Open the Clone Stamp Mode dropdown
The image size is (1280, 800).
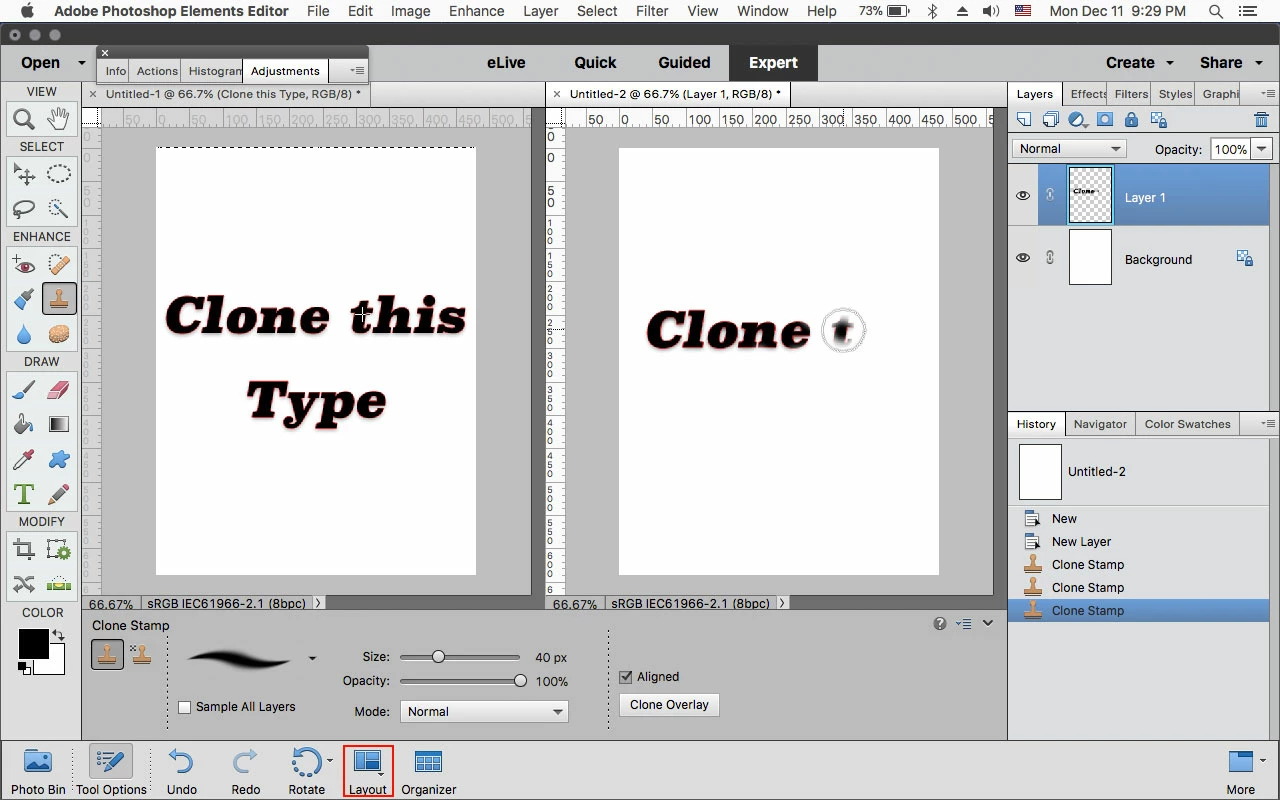click(484, 712)
